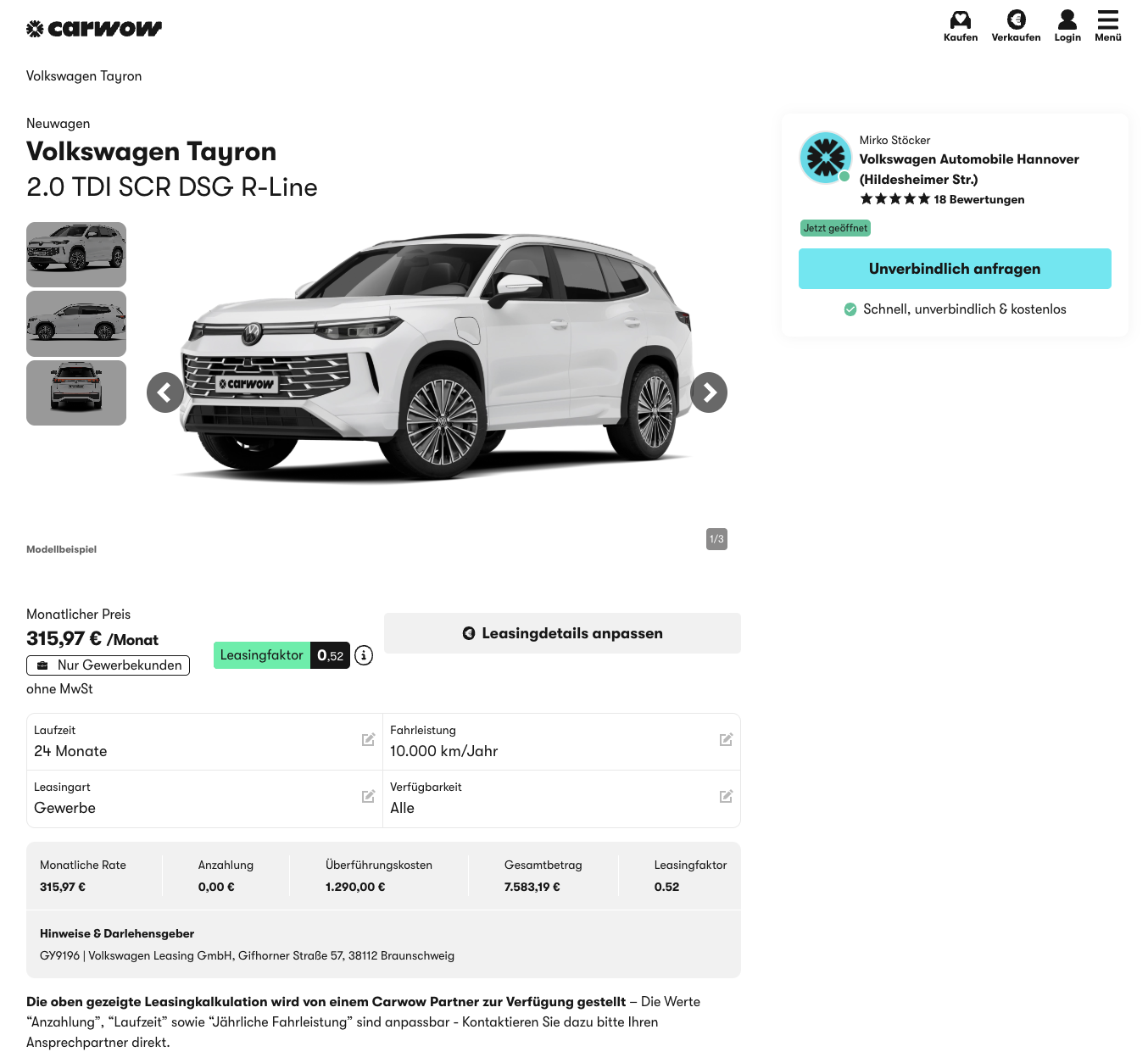
Task: Select the front-angle car thumbnail
Action: (76, 254)
